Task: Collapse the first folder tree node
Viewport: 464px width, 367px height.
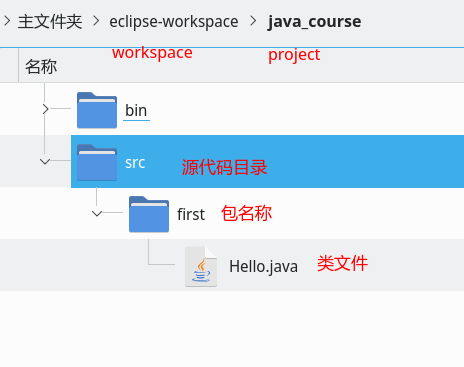Action: coord(97,214)
